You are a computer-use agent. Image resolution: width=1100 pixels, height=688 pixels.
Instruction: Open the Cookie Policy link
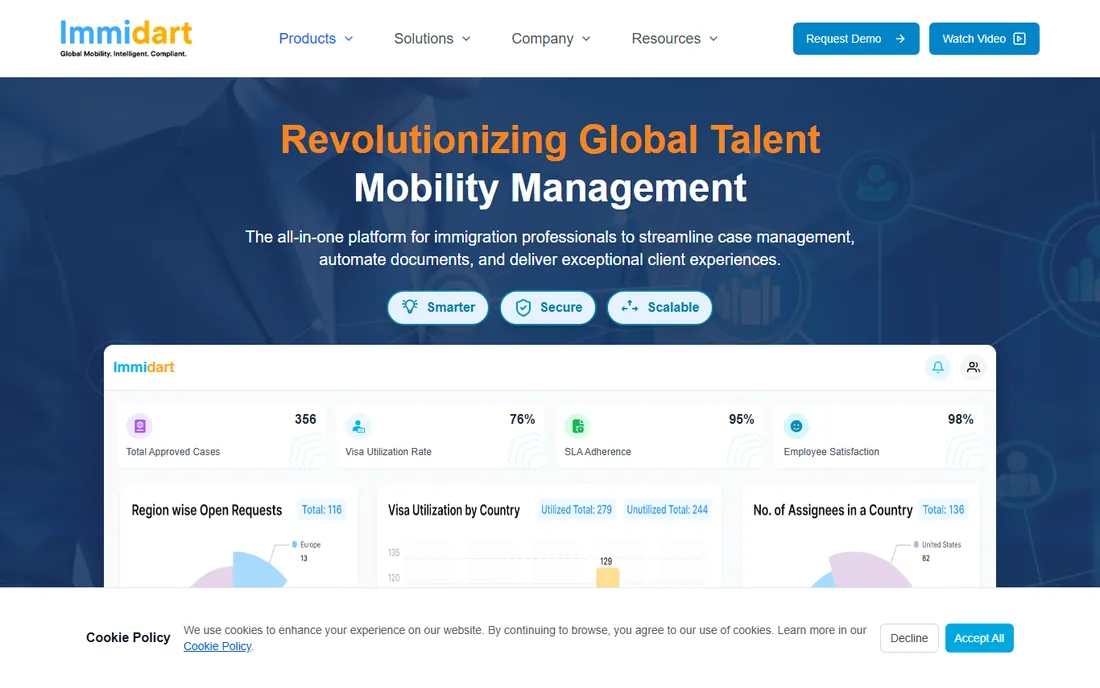[x=217, y=647]
